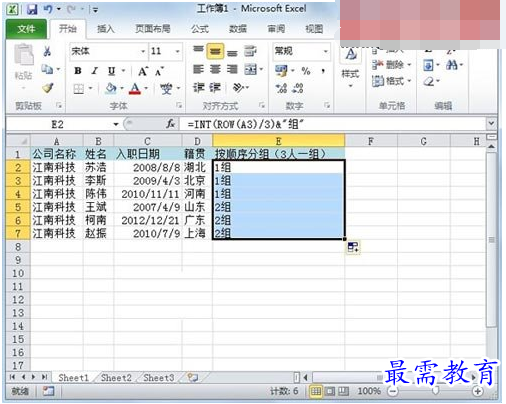Expand the Delete 删除 cells dropdown
Screen dimensions: 506x404
tap(409, 65)
